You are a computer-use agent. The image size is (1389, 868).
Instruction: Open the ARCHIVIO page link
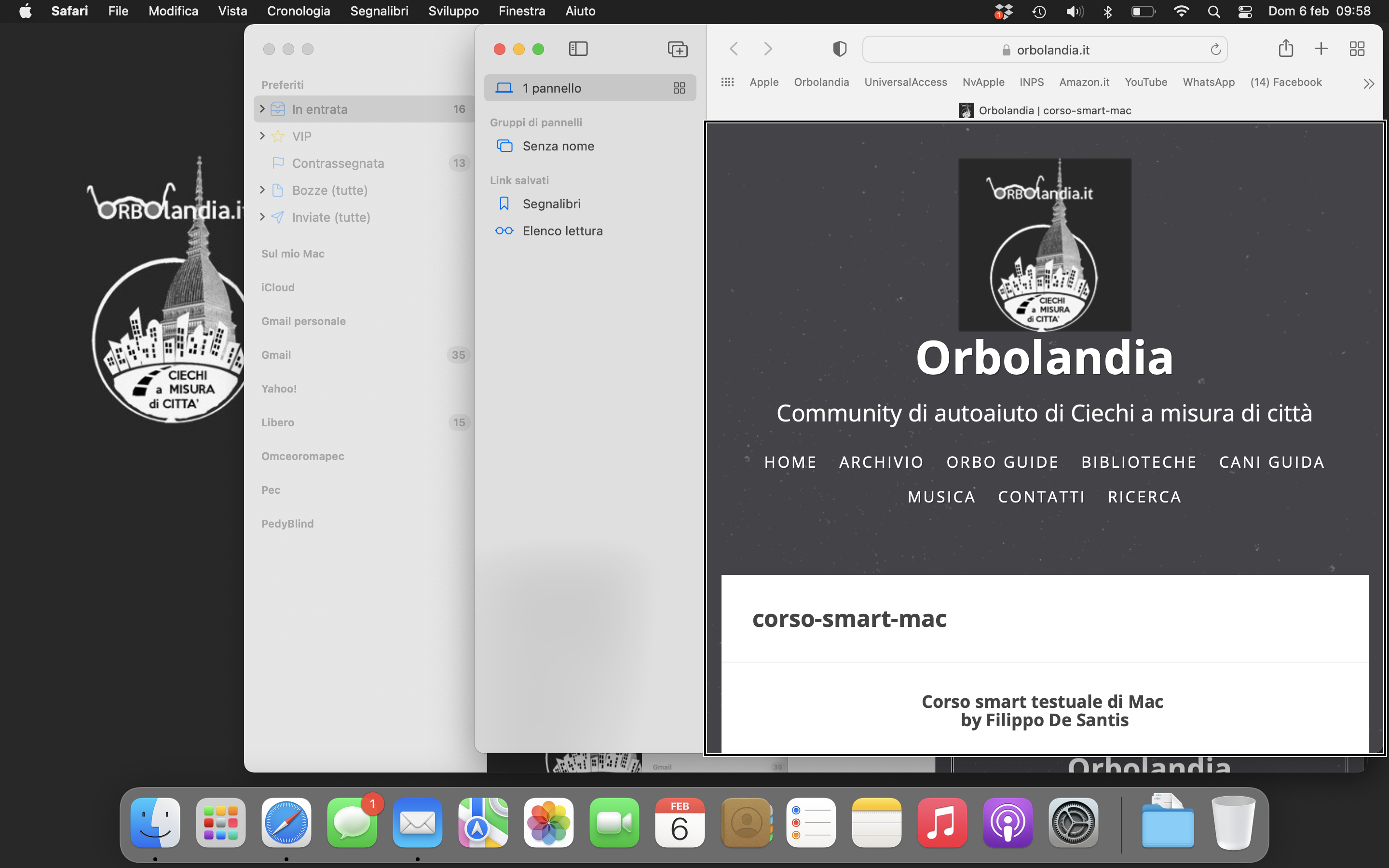tap(881, 462)
